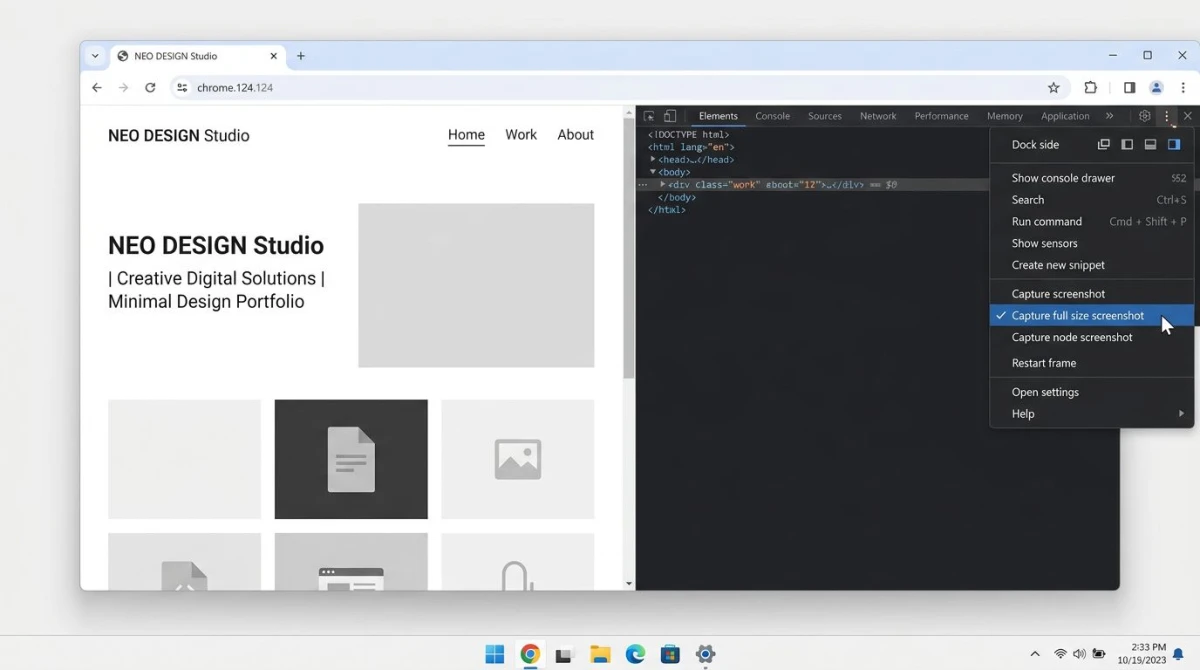Open the dark document portfolio thumbnail
This screenshot has height=670, width=1200.
click(x=351, y=459)
